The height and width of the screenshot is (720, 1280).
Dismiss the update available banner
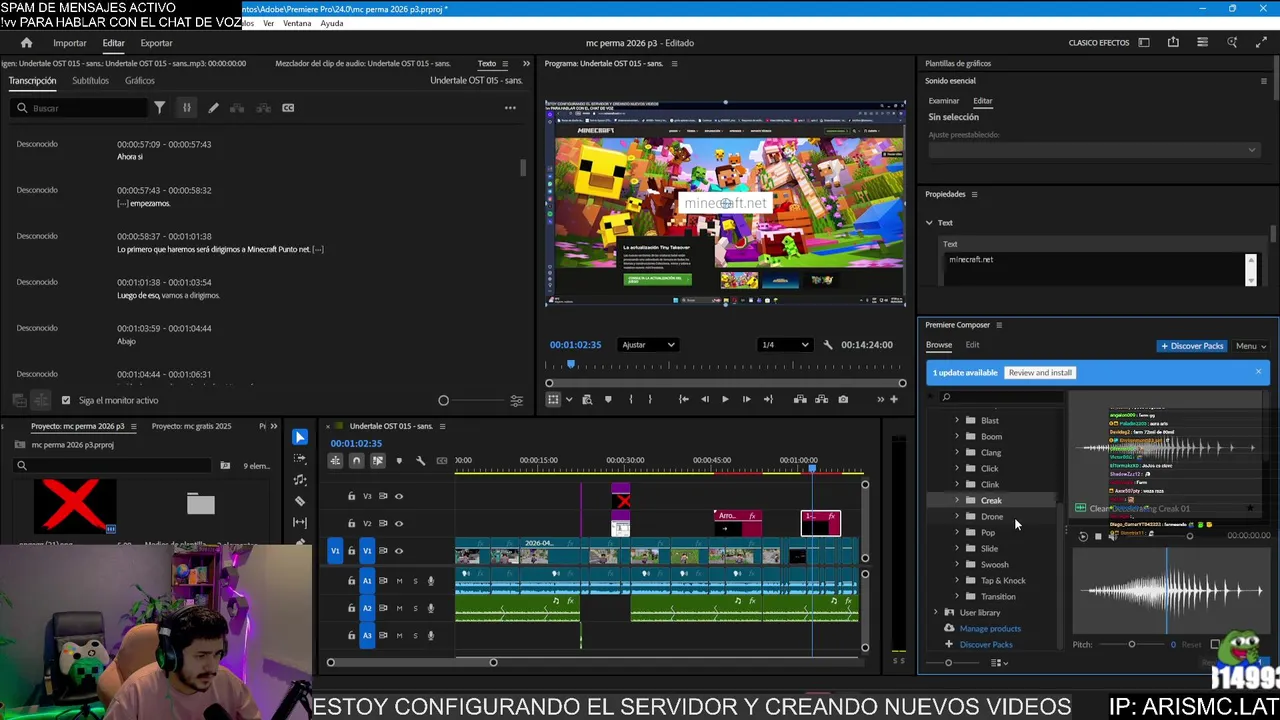(1258, 372)
